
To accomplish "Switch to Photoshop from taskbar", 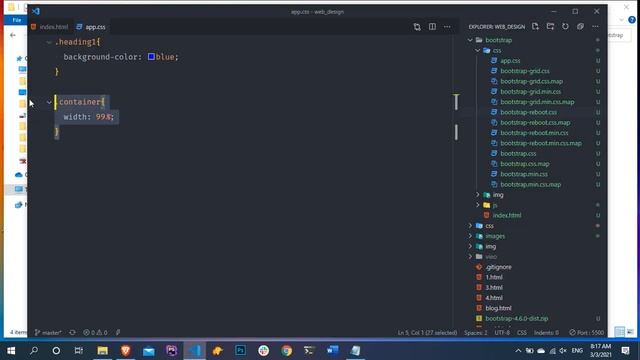I will (240, 351).
